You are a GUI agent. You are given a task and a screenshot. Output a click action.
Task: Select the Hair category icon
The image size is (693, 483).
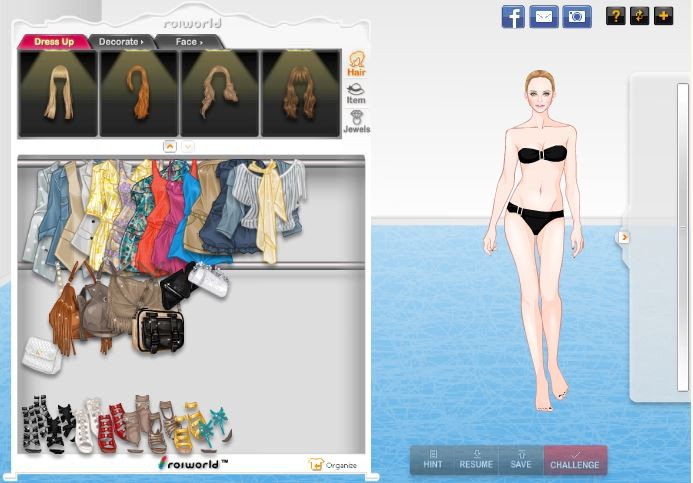click(x=356, y=64)
